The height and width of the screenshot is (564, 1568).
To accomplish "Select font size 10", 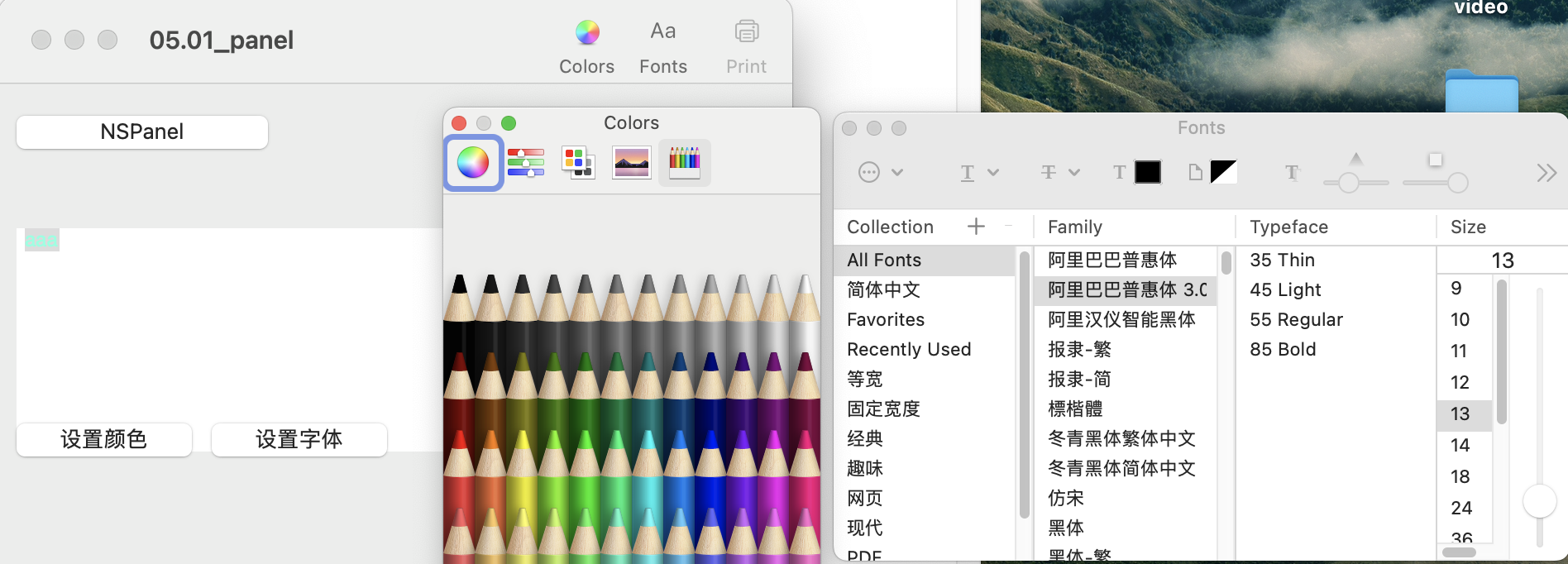I will 1465,320.
